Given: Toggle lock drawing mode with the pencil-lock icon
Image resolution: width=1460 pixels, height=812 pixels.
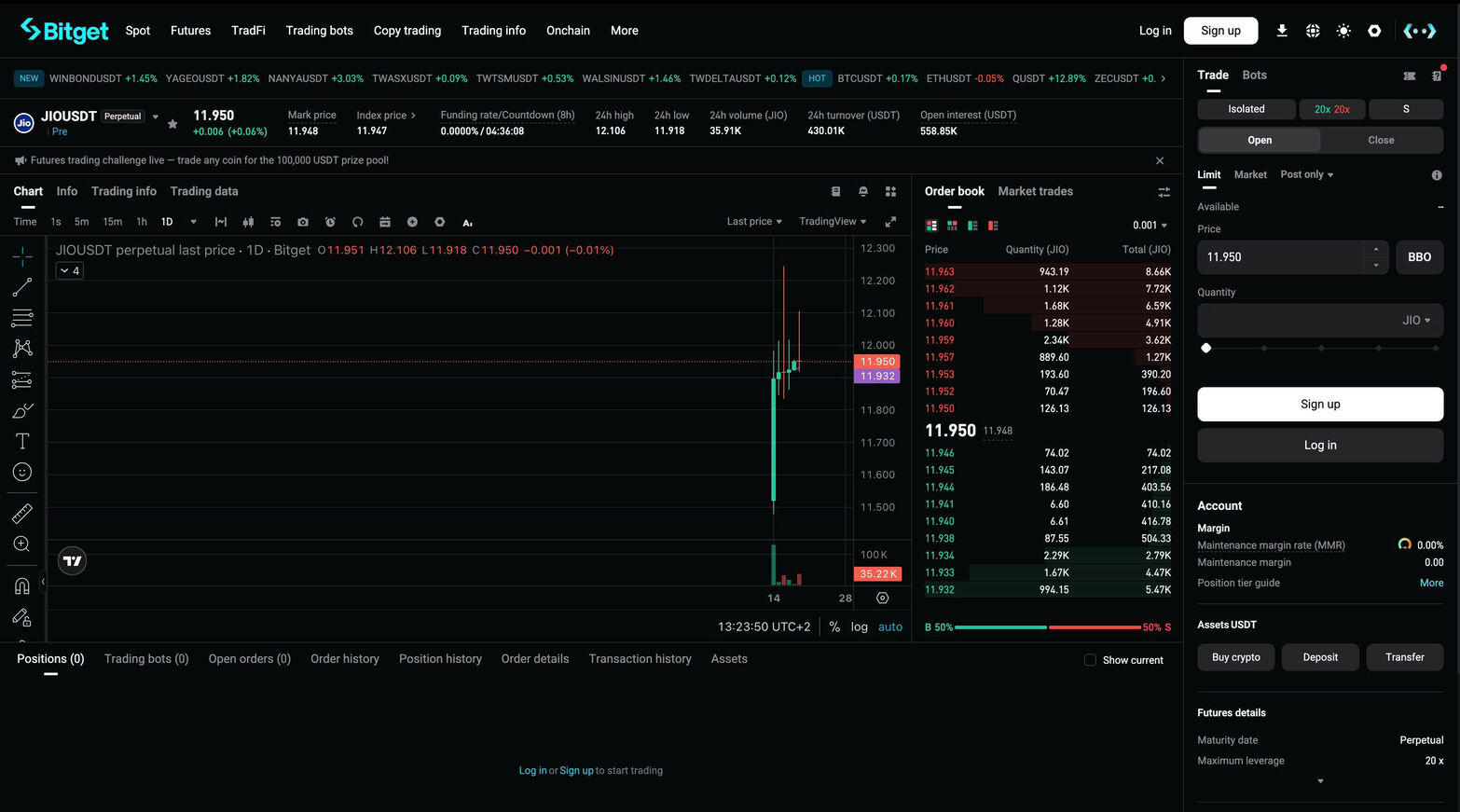Looking at the screenshot, I should (22, 617).
